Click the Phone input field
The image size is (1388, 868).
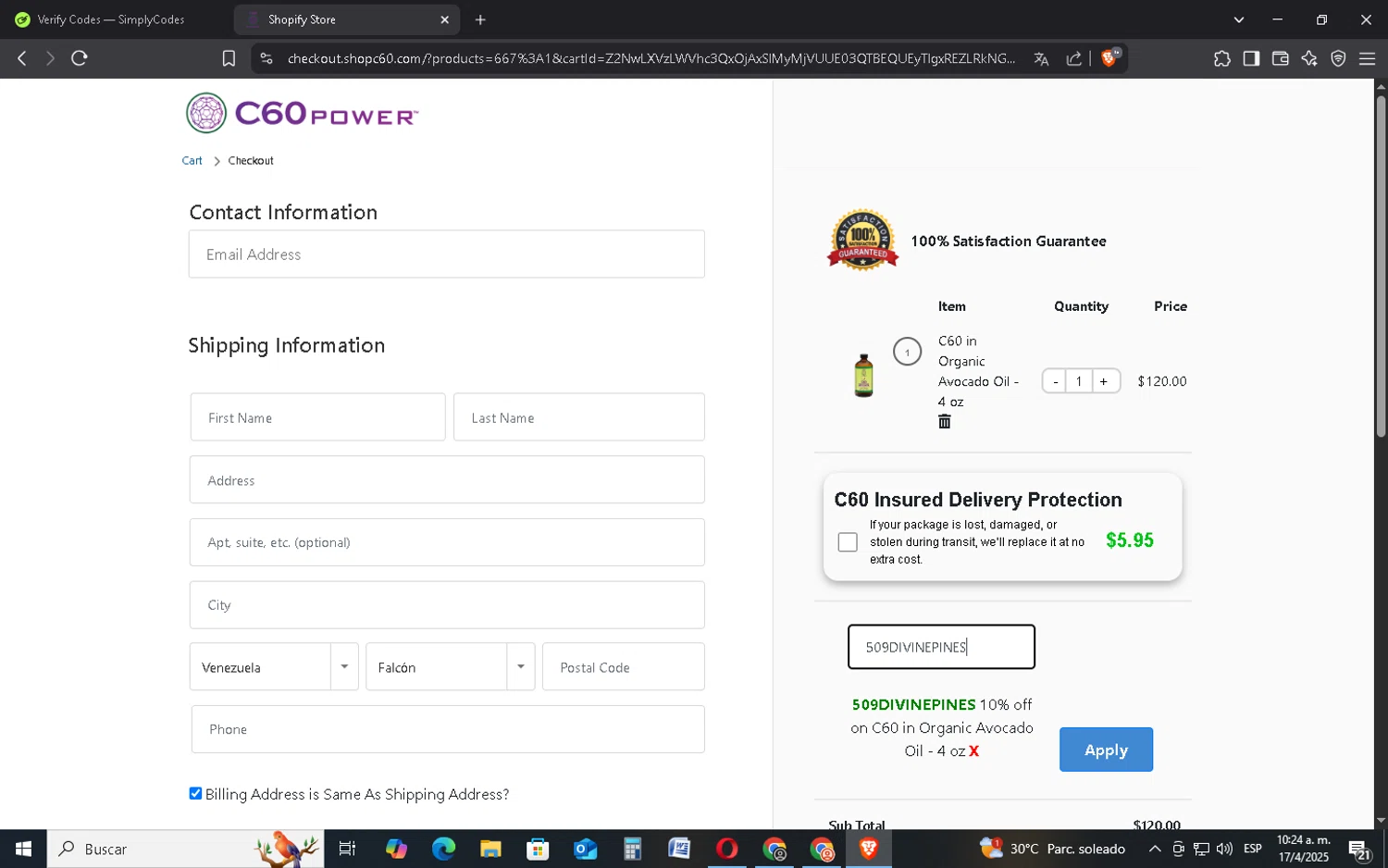448,729
